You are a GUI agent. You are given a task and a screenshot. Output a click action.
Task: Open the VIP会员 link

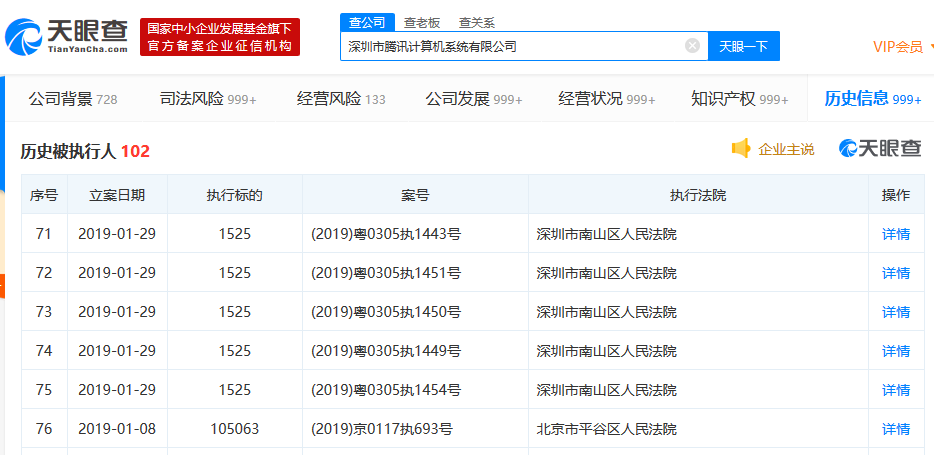898,46
